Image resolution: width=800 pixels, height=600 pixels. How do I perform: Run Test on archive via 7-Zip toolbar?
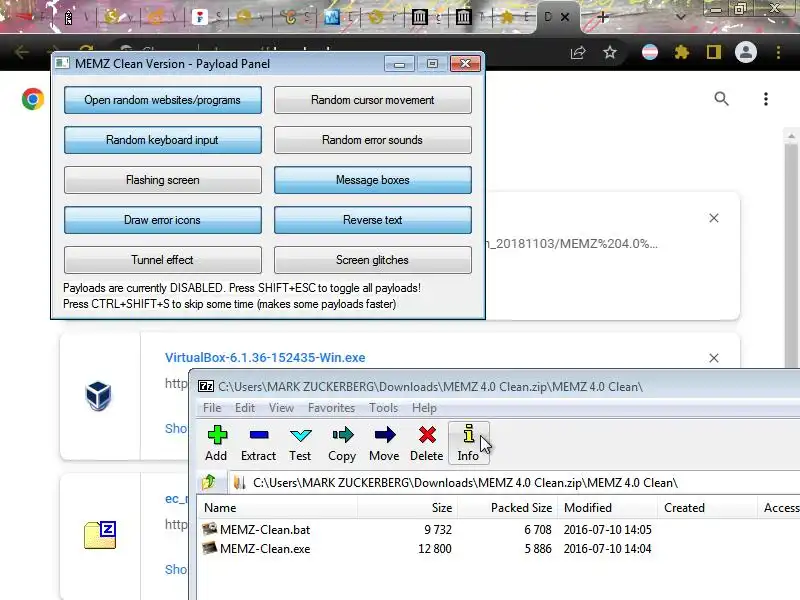(x=300, y=443)
